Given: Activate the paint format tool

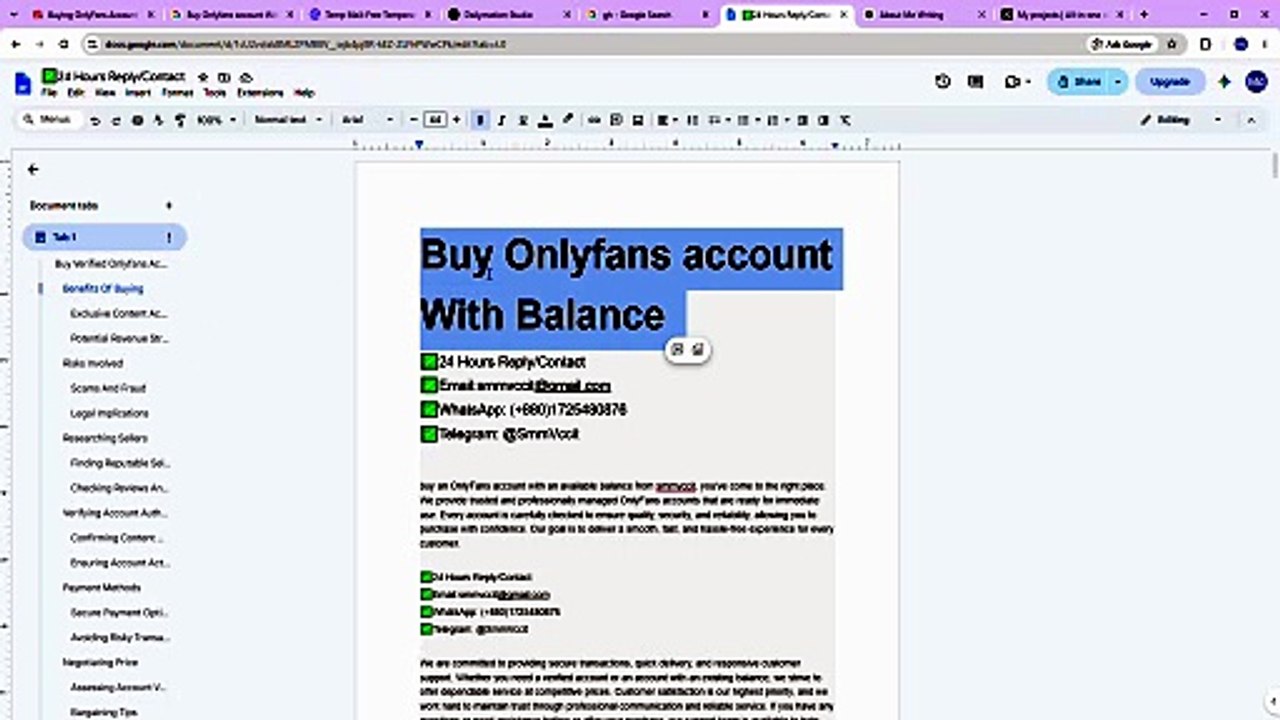Looking at the screenshot, I should pos(180,120).
